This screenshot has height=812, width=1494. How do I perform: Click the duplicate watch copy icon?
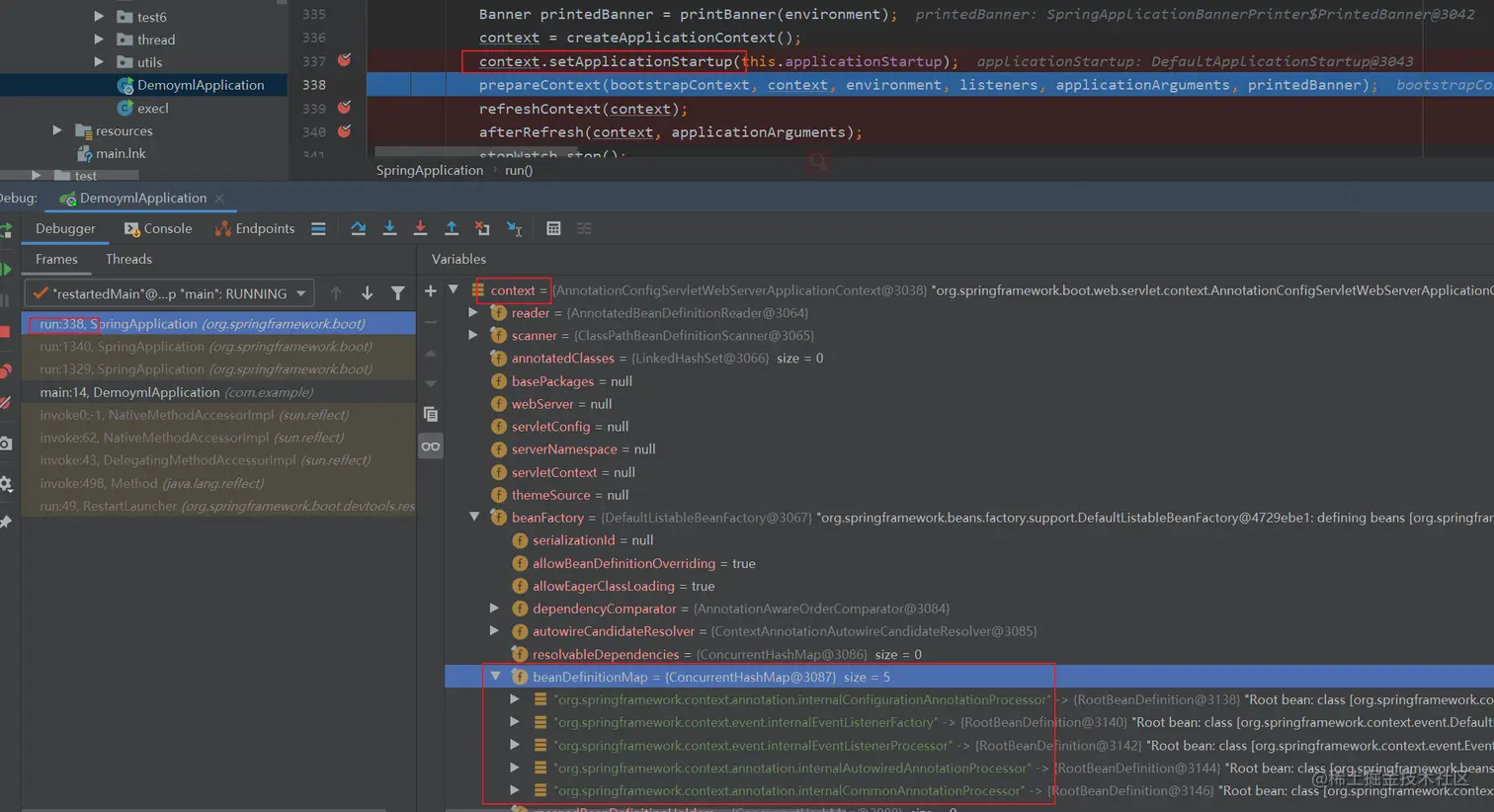coord(430,415)
